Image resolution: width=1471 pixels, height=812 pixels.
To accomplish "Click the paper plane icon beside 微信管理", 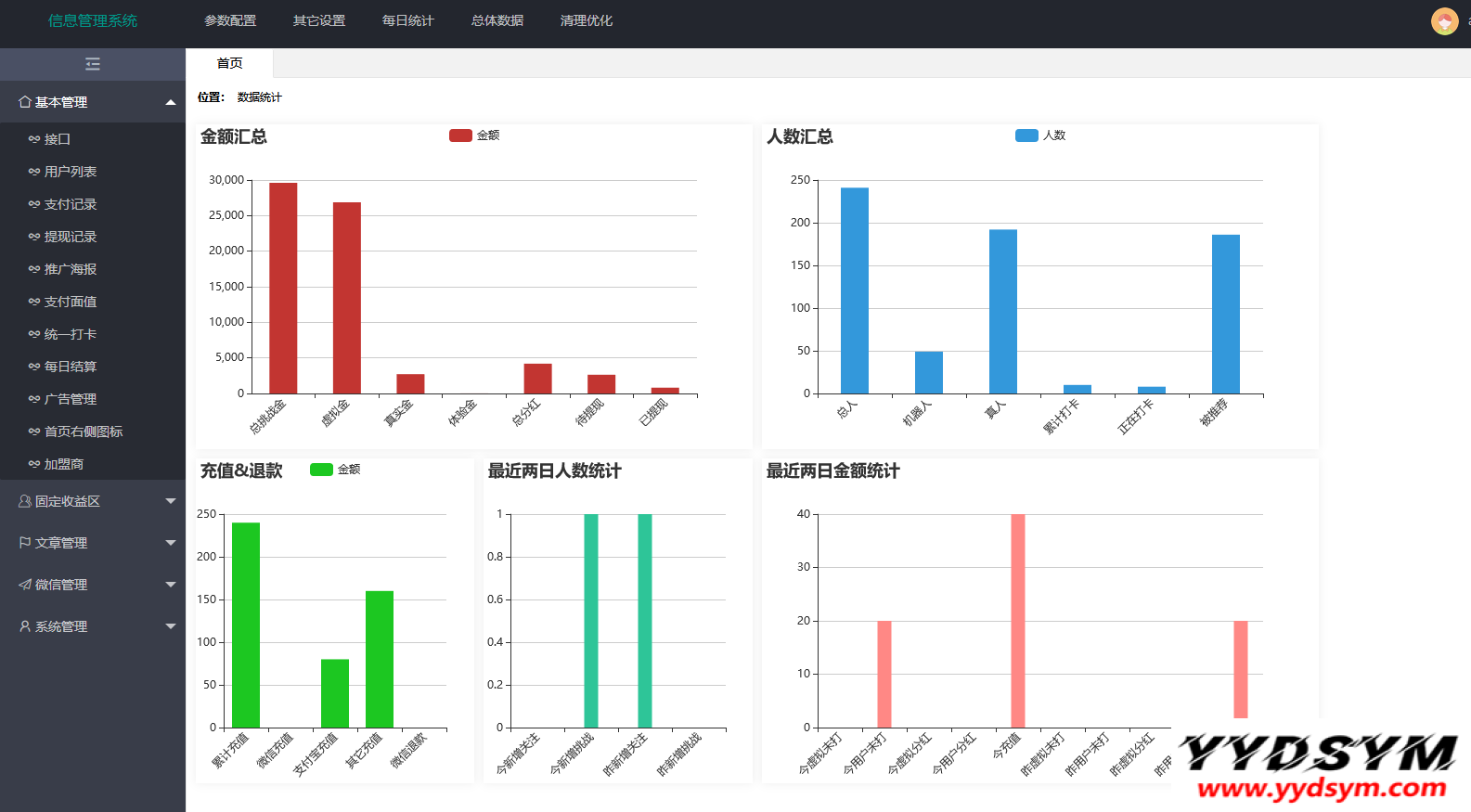I will point(25,585).
